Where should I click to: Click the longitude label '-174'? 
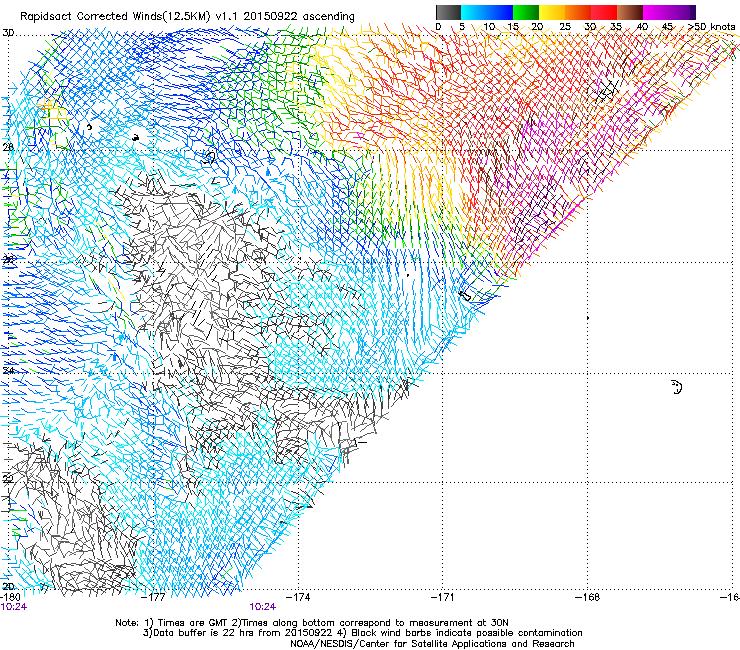pos(298,597)
